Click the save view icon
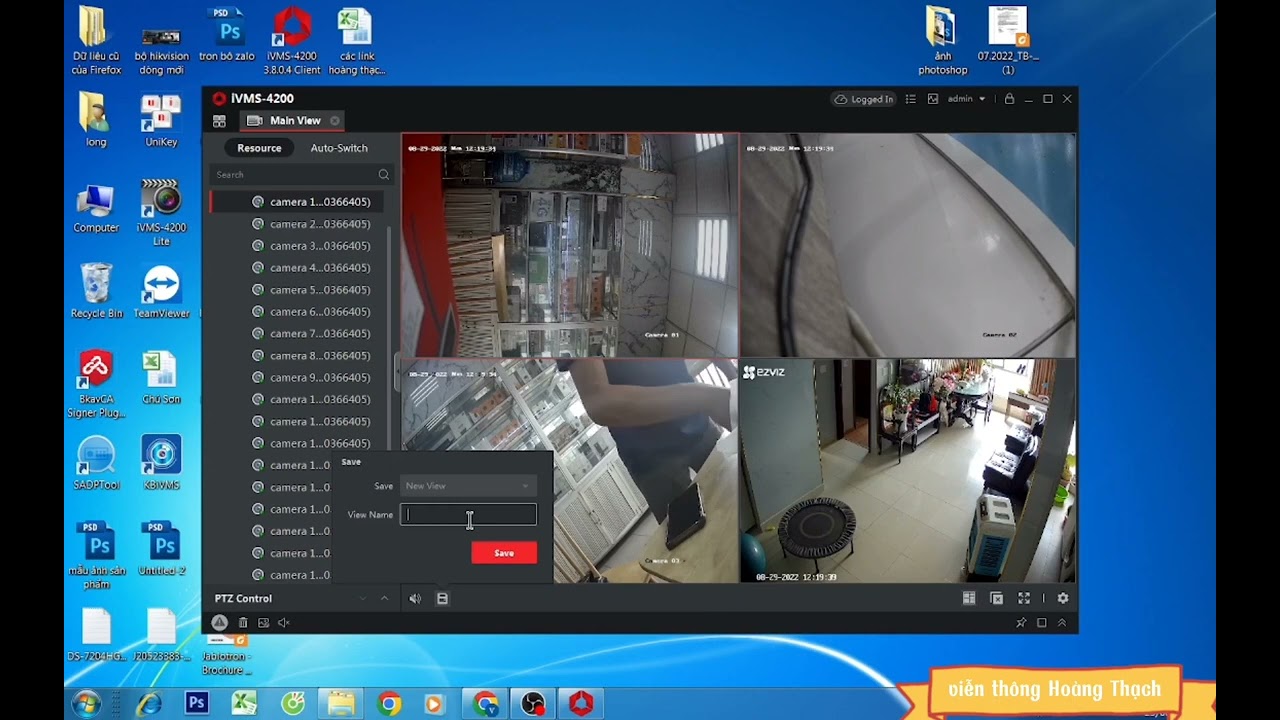The height and width of the screenshot is (720, 1280). pyautogui.click(x=442, y=599)
